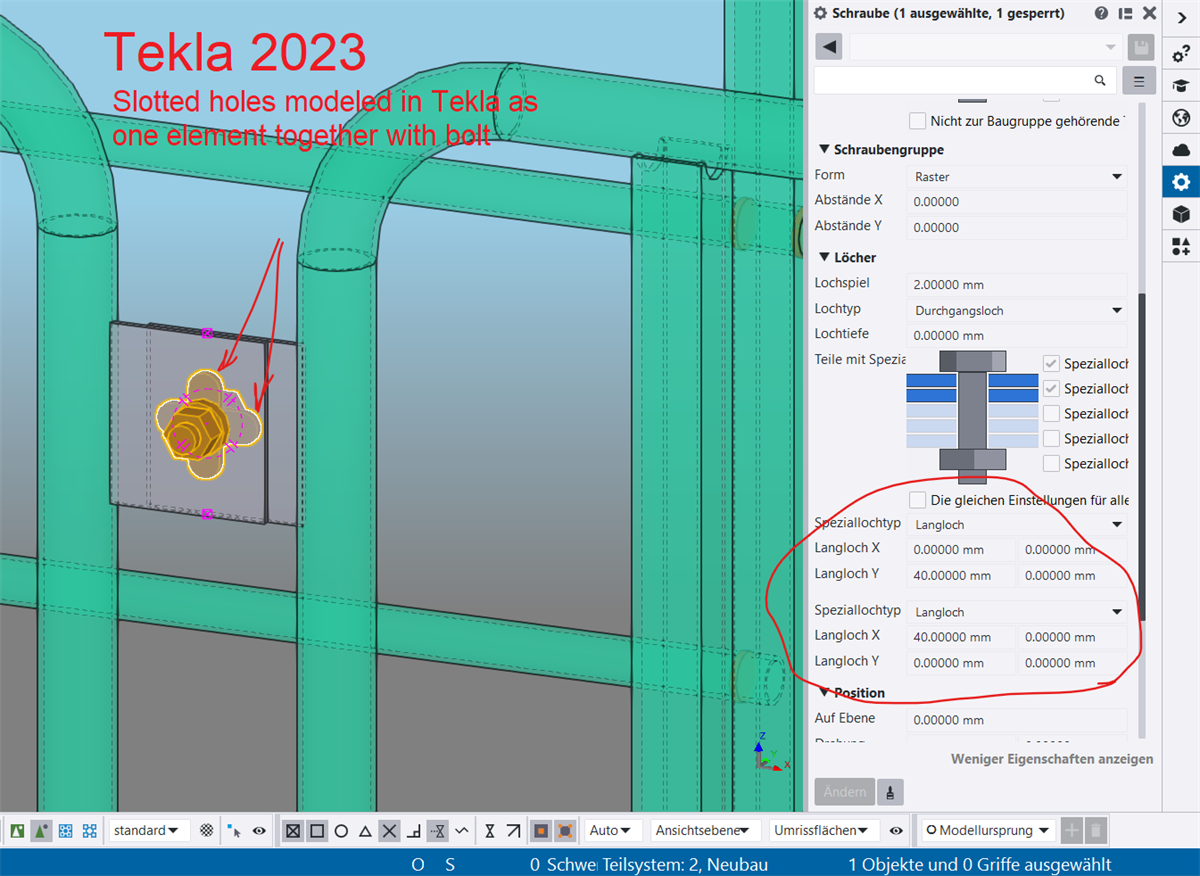Click status text Teilsystem: 2, Neubau

(685, 864)
